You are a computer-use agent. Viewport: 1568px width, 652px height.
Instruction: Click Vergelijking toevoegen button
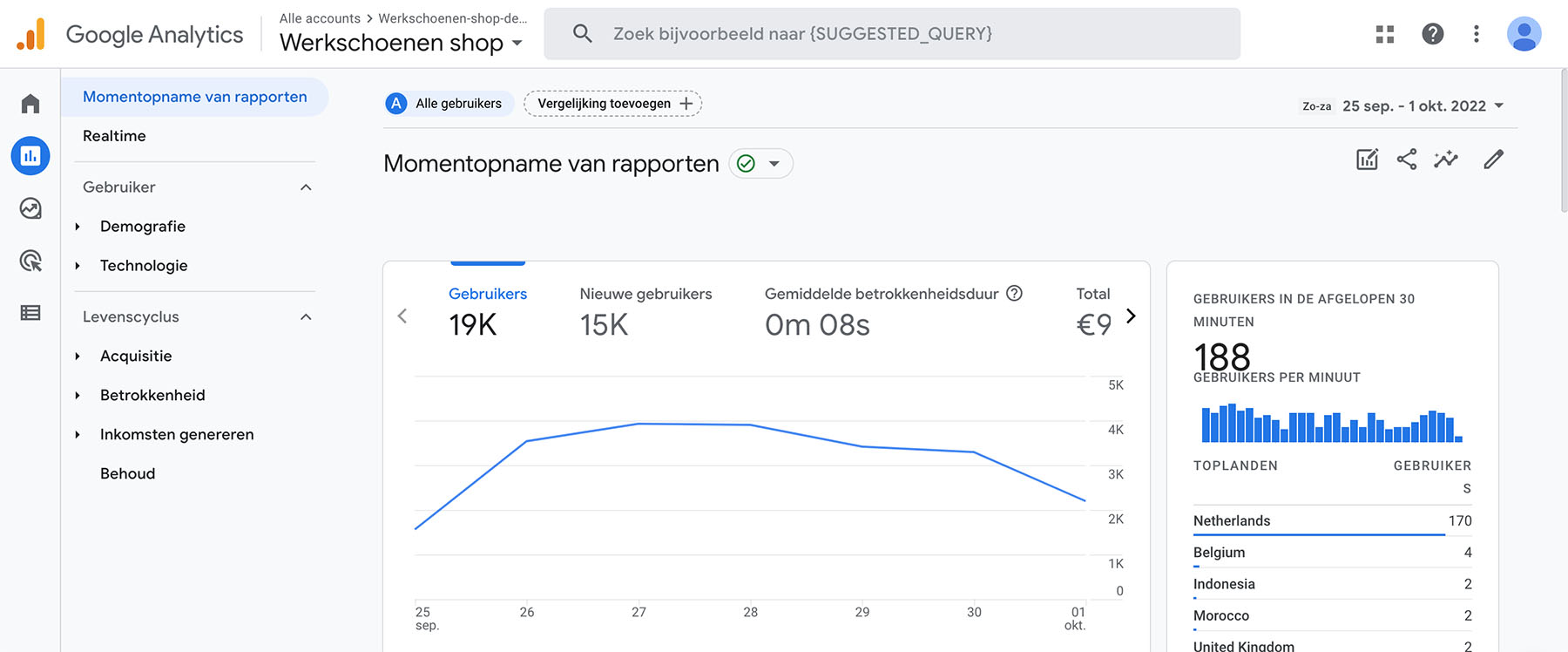pos(613,104)
